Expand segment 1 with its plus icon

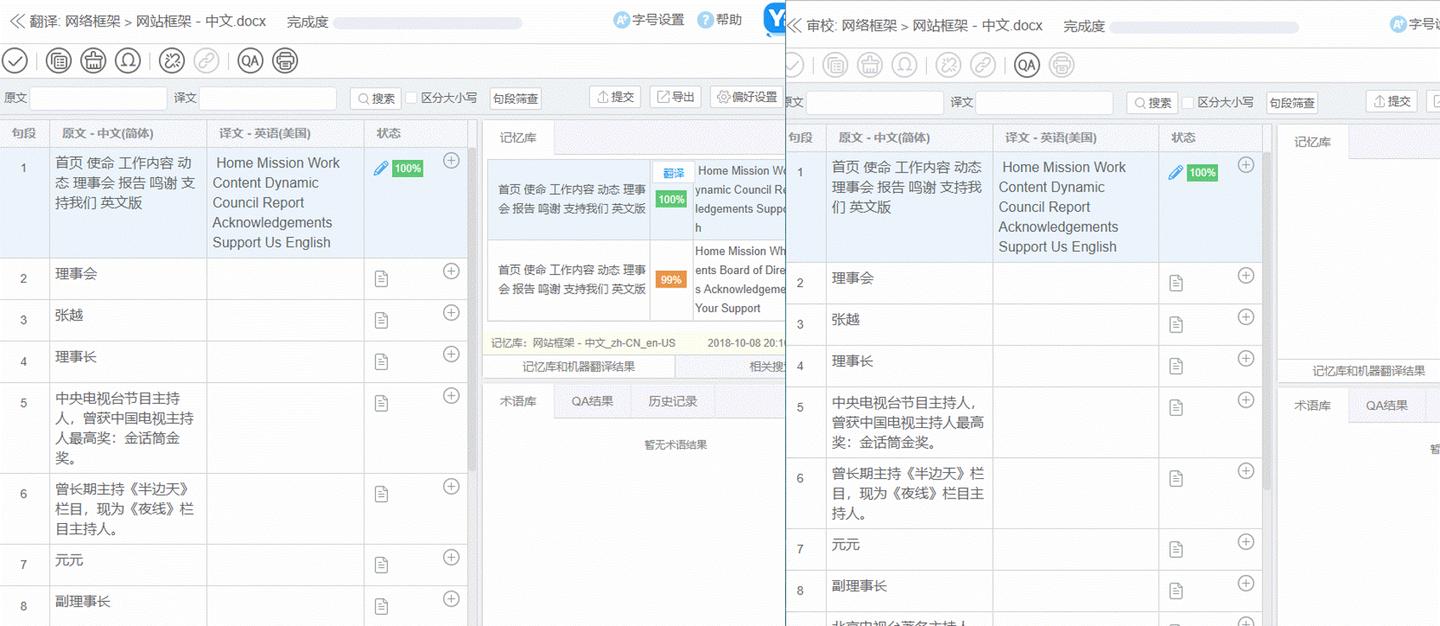[451, 160]
